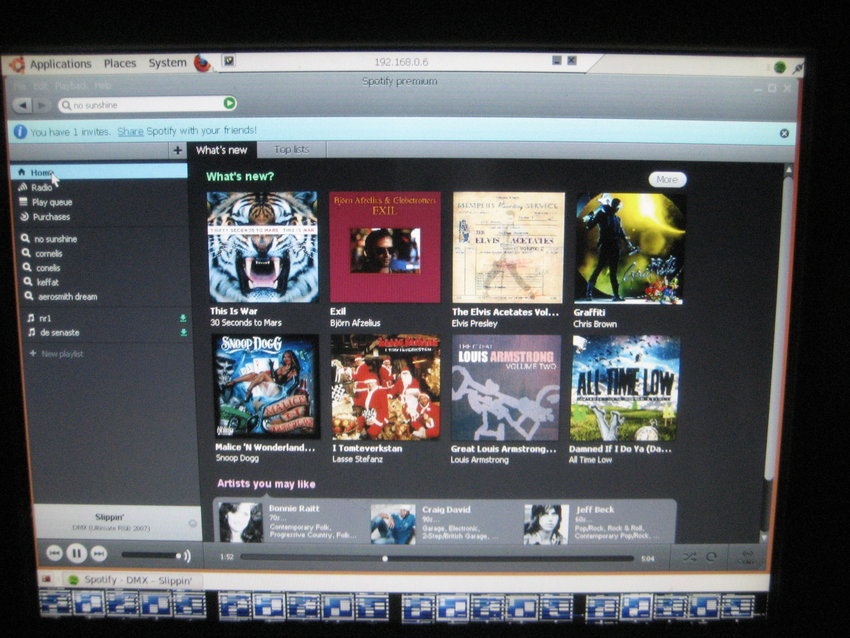Image resolution: width=850 pixels, height=638 pixels.
Task: Open the 'de senaste' playlist
Action: (59, 332)
